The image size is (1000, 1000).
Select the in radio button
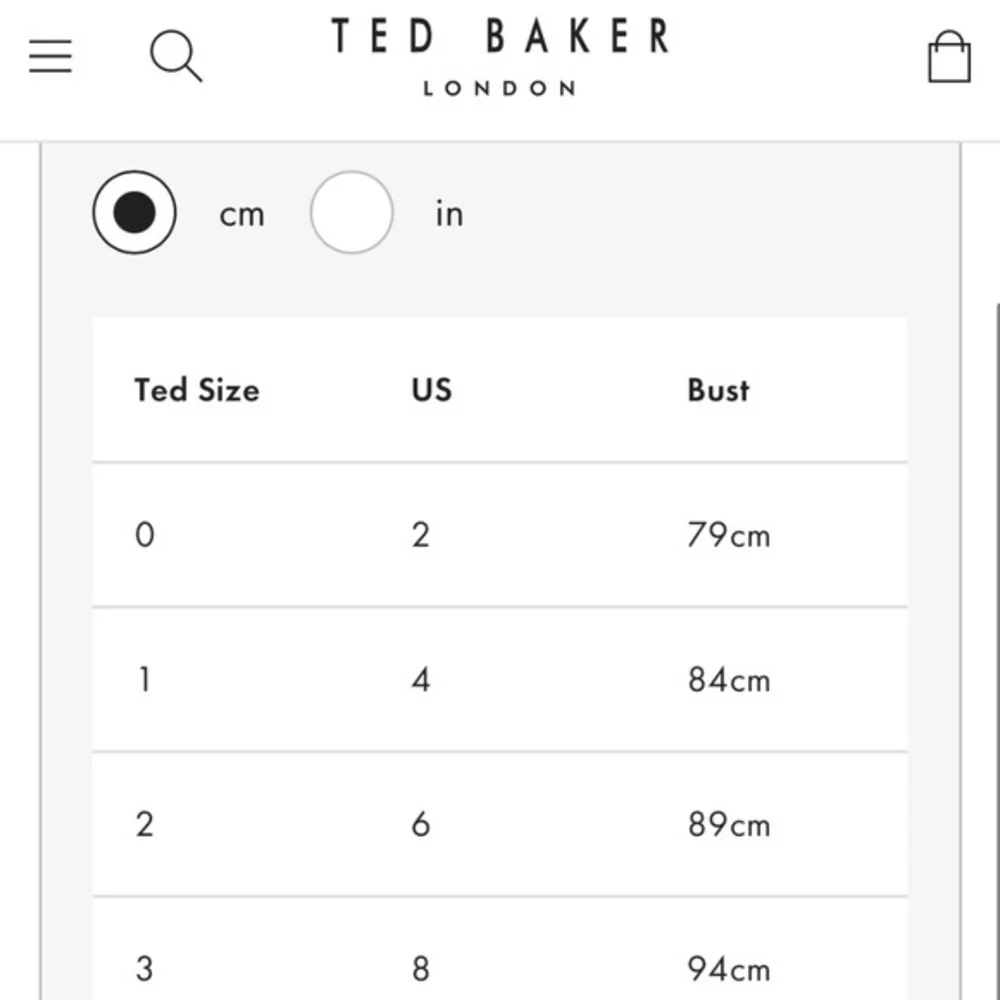(x=351, y=212)
